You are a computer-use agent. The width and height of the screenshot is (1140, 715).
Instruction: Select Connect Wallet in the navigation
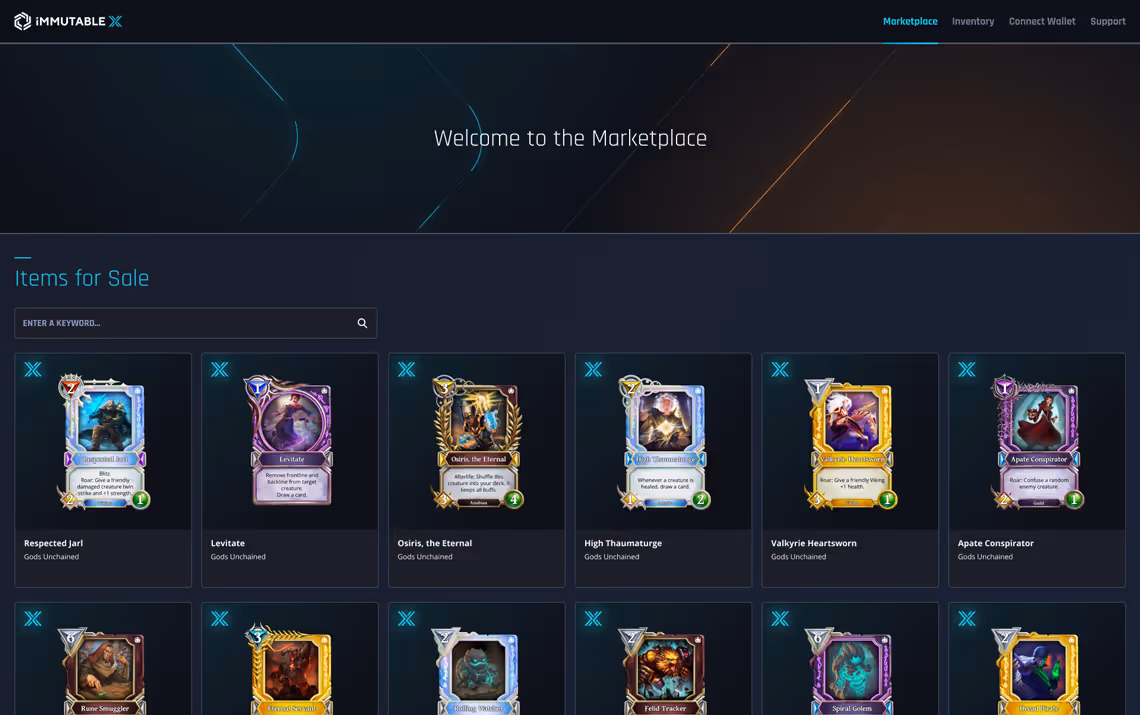coord(1042,21)
